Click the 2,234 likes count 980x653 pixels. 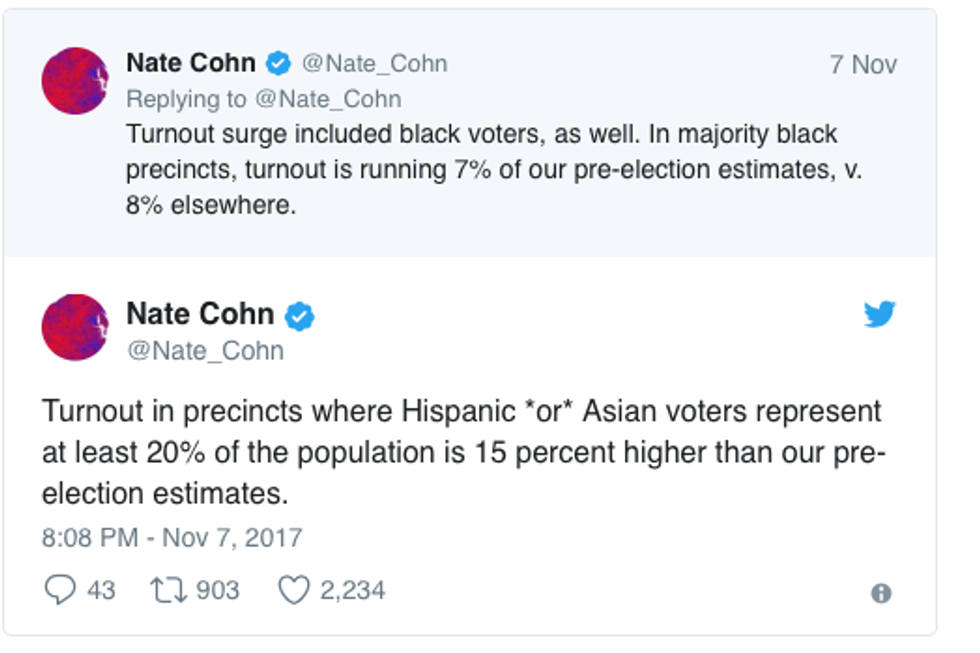[x=352, y=590]
